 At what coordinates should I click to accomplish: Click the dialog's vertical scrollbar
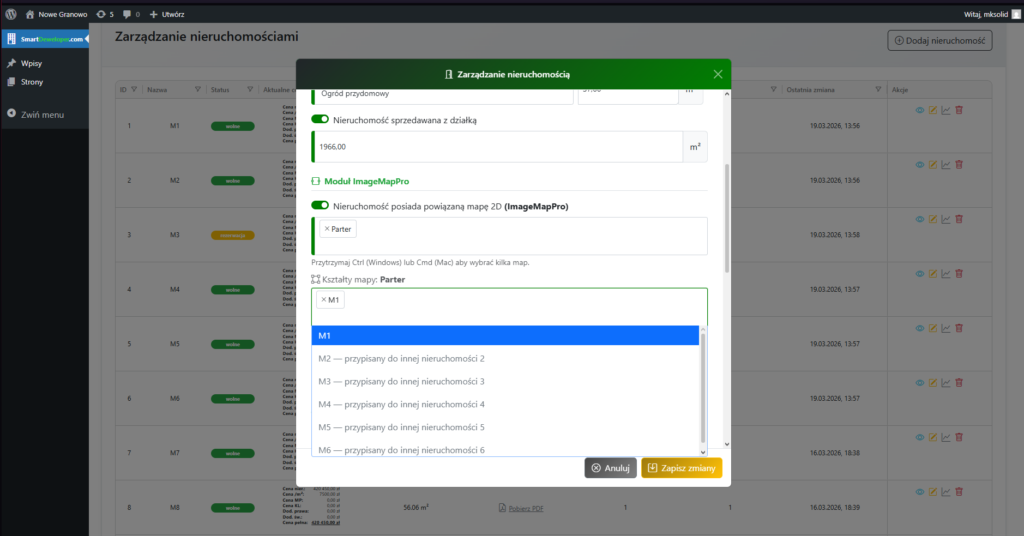click(x=727, y=219)
